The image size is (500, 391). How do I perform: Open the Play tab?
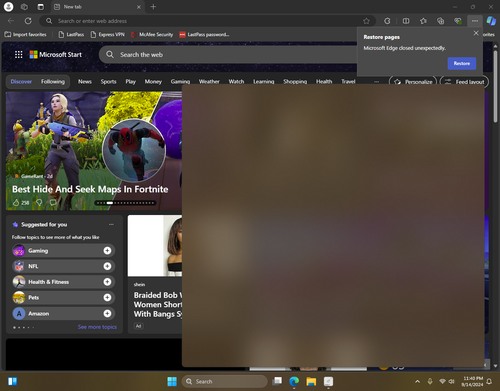click(130, 82)
